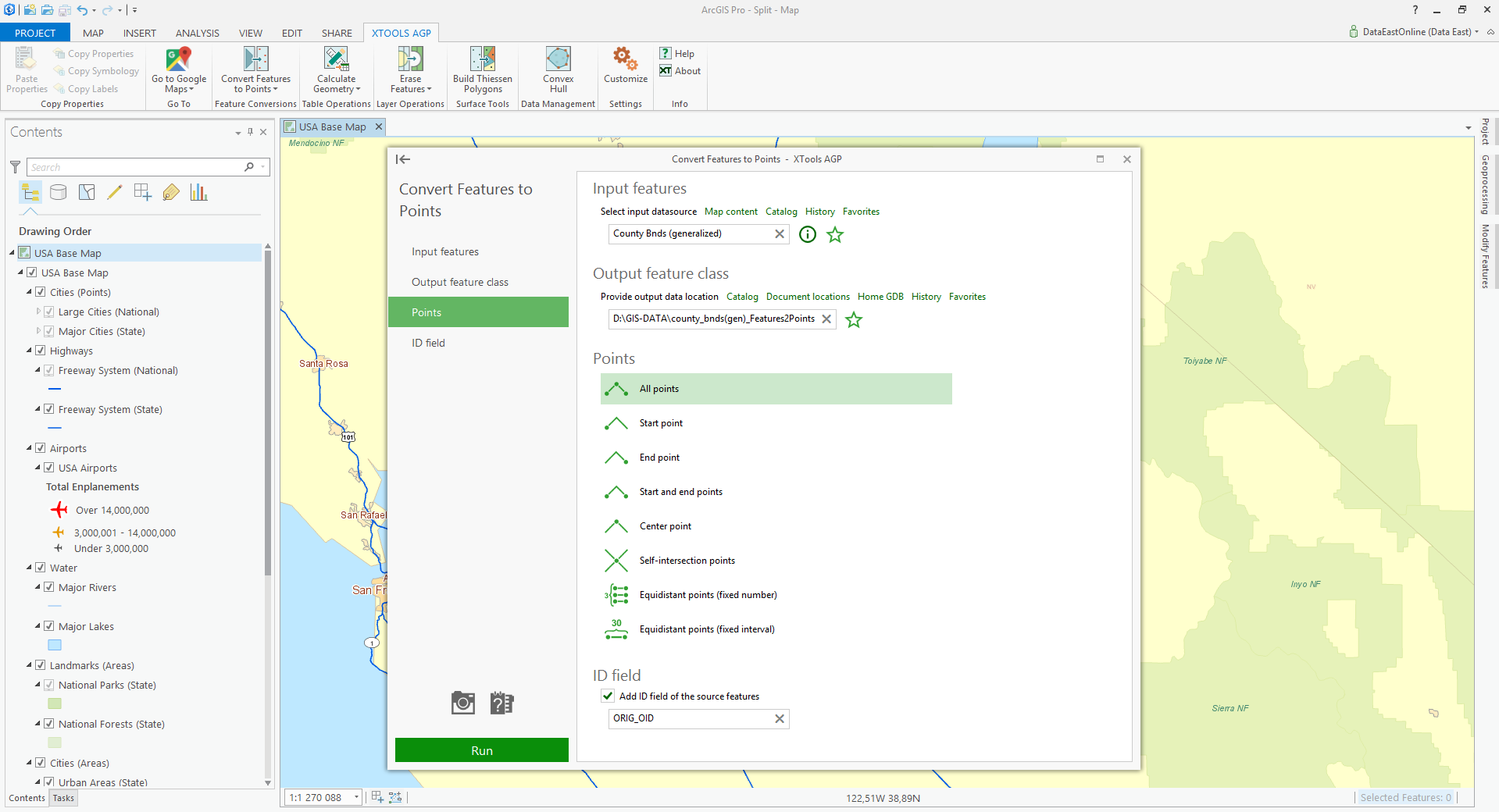The height and width of the screenshot is (812, 1499).
Task: Clear the ORIG_OID field value
Action: (779, 719)
